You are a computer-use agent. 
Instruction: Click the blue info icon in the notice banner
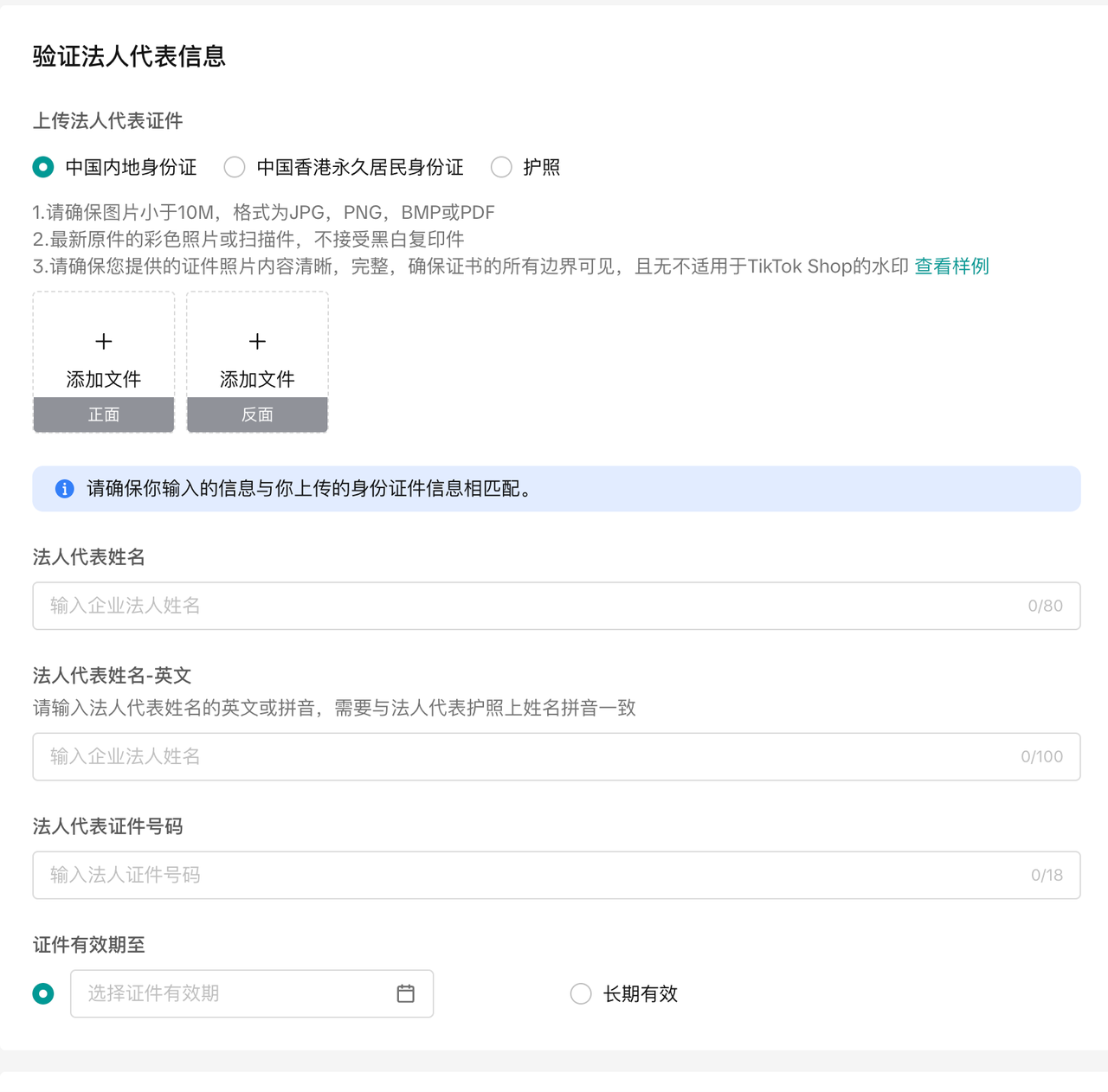(65, 489)
